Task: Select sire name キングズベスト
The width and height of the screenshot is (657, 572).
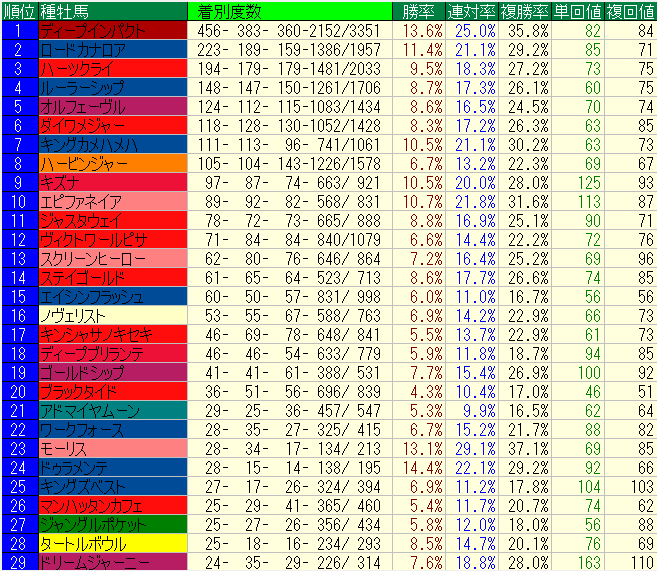Action: click(113, 487)
